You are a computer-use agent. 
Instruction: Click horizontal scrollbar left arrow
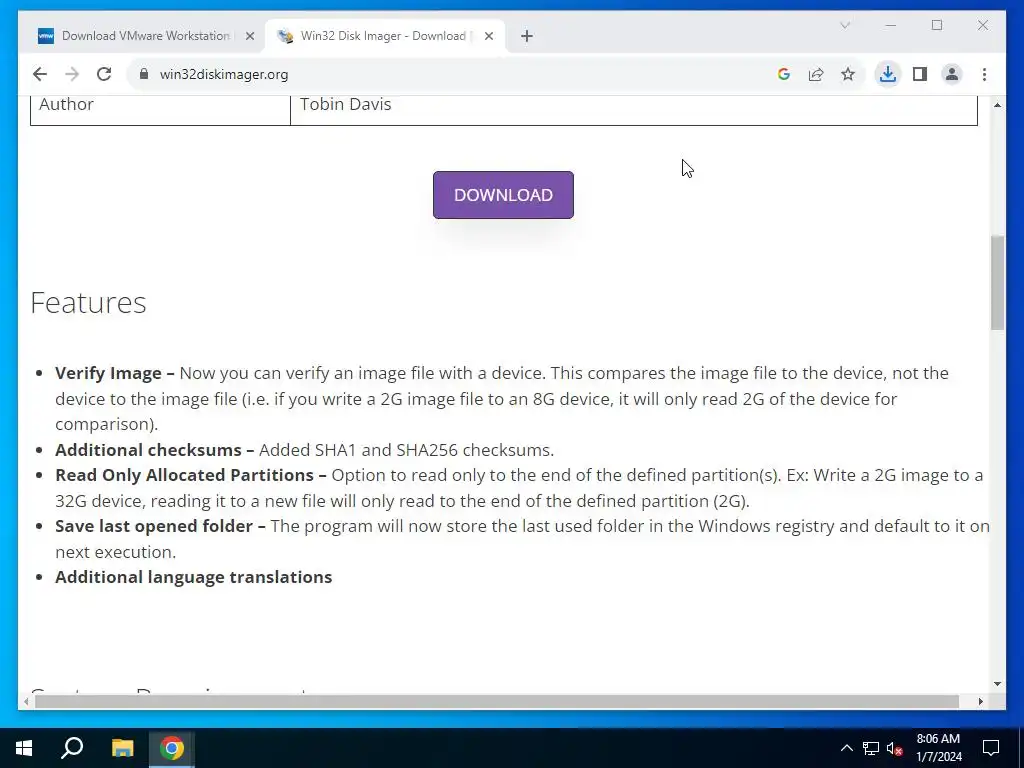[25, 701]
